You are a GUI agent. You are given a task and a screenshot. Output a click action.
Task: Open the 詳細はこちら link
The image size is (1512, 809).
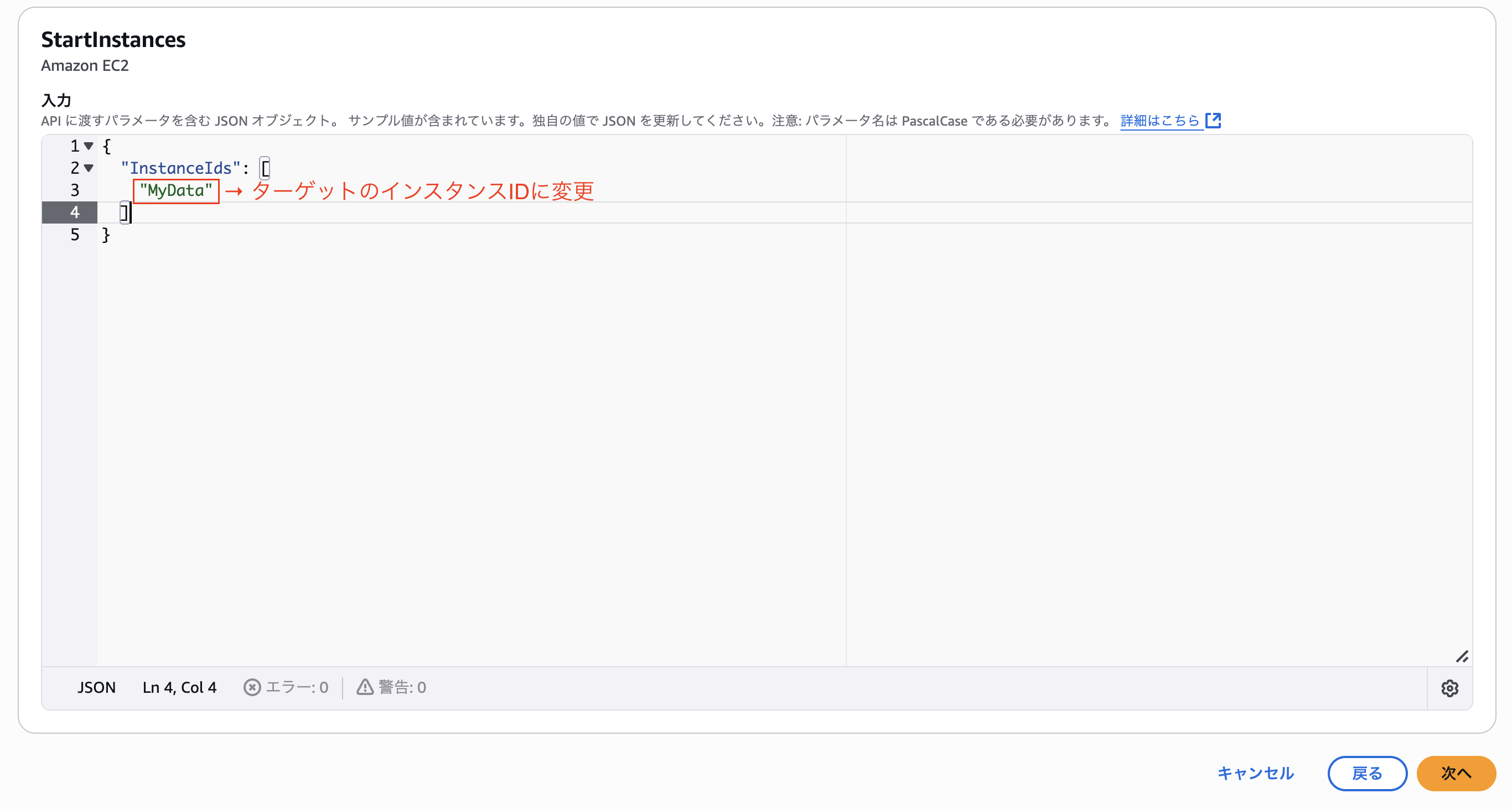click(x=1159, y=120)
